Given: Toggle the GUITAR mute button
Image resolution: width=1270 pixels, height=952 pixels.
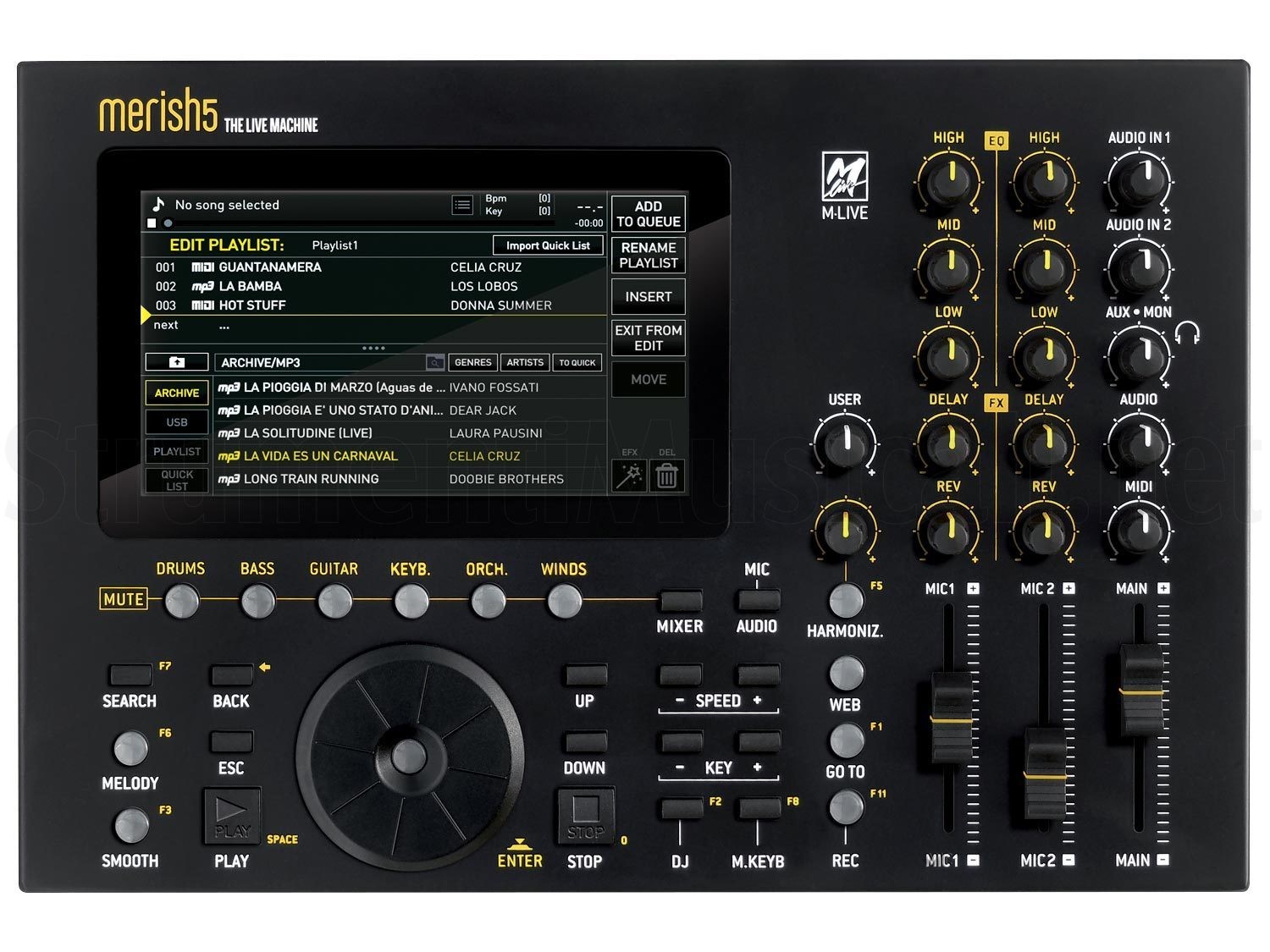Looking at the screenshot, I should 334,602.
